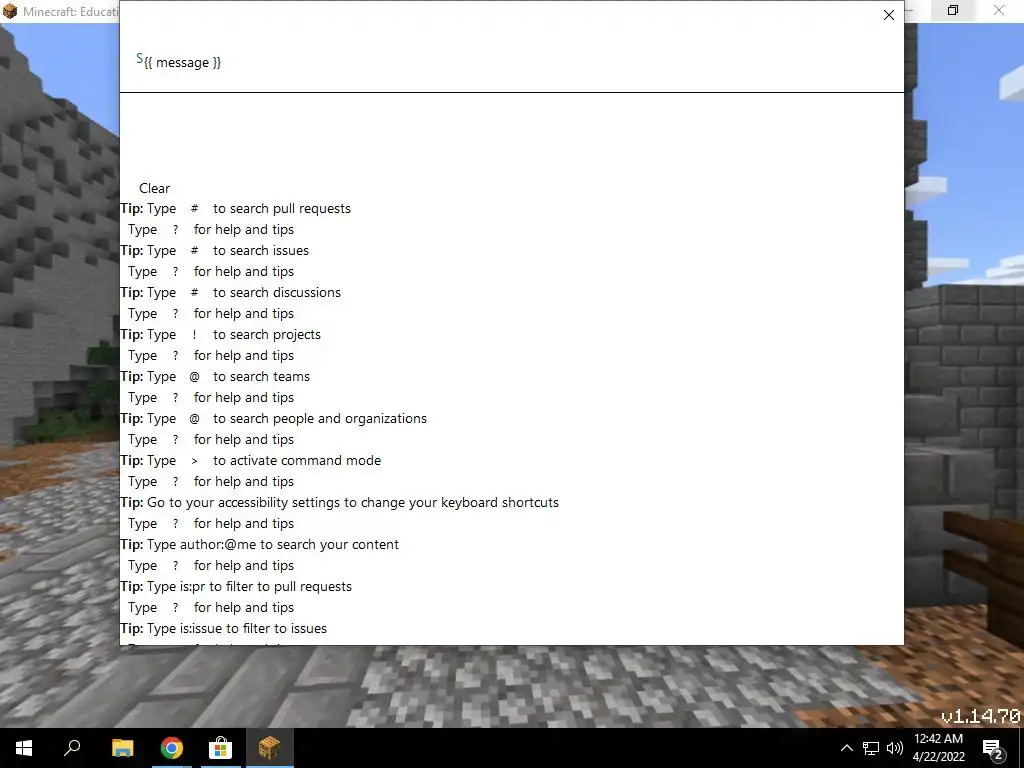Select the tip 'to search pull requests'
The height and width of the screenshot is (768, 1024).
[x=281, y=208]
